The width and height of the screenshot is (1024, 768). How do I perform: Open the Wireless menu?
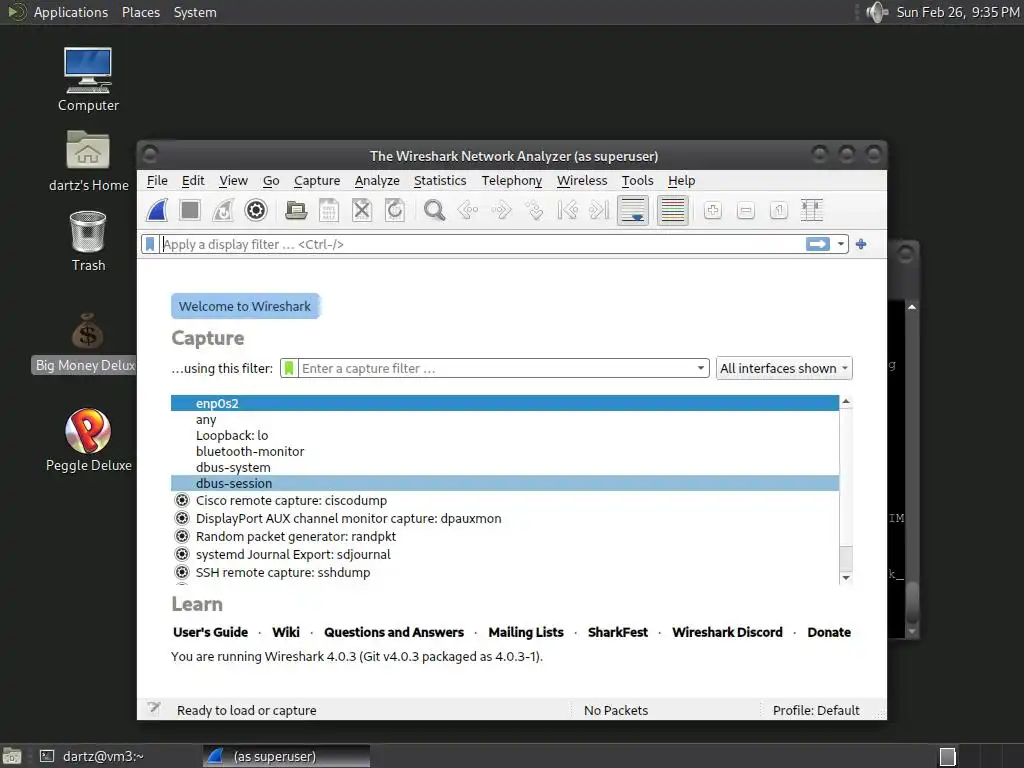pos(581,181)
